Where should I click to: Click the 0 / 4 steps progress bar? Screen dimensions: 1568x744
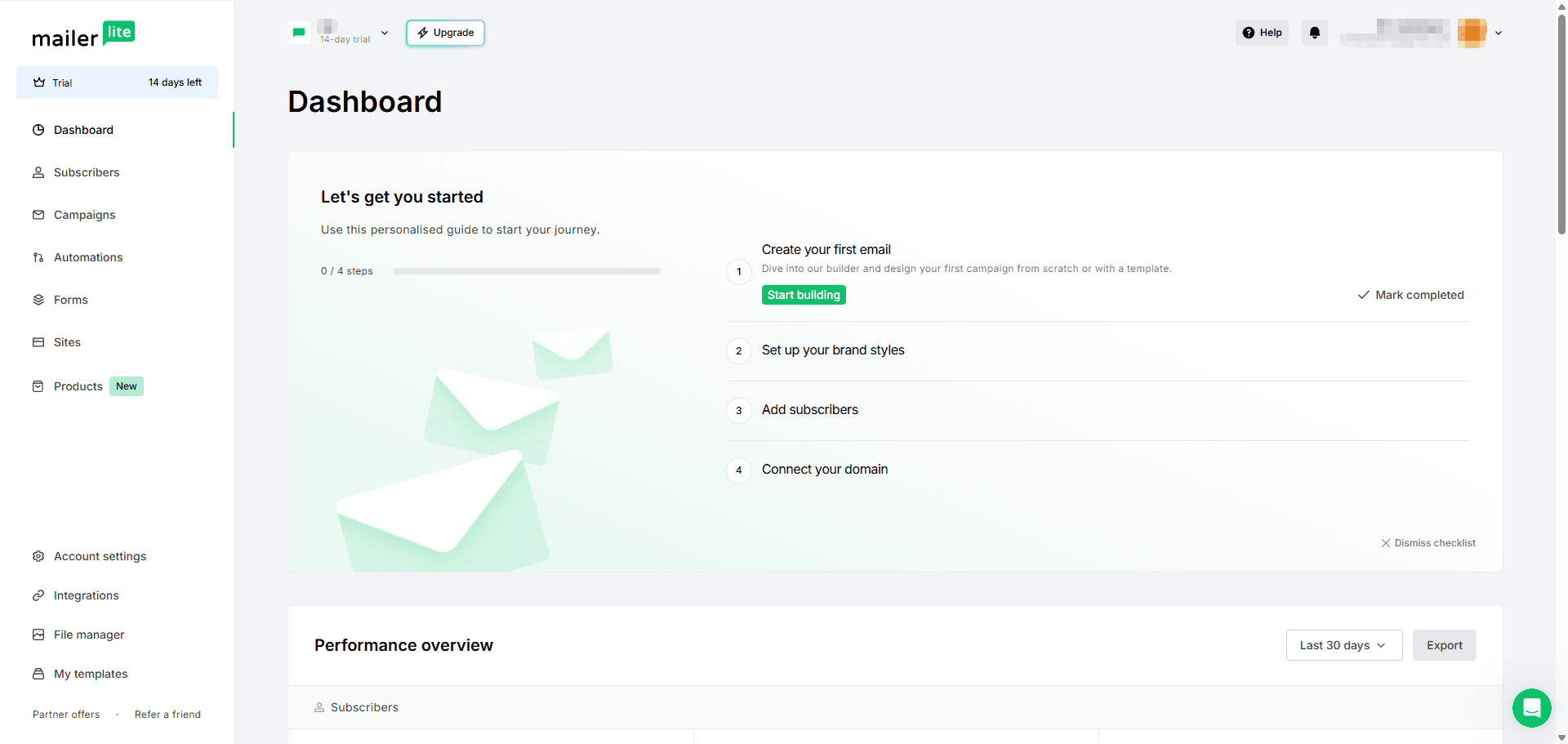(527, 271)
